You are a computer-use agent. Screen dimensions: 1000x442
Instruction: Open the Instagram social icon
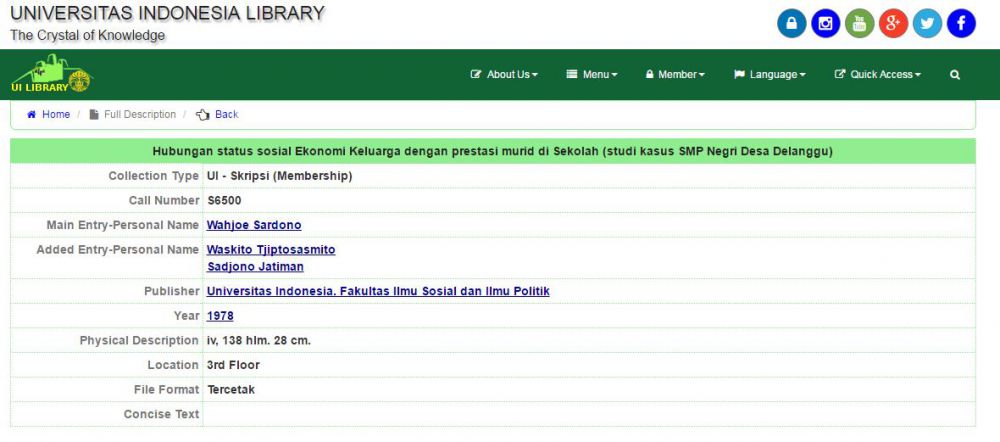pyautogui.click(x=825, y=24)
